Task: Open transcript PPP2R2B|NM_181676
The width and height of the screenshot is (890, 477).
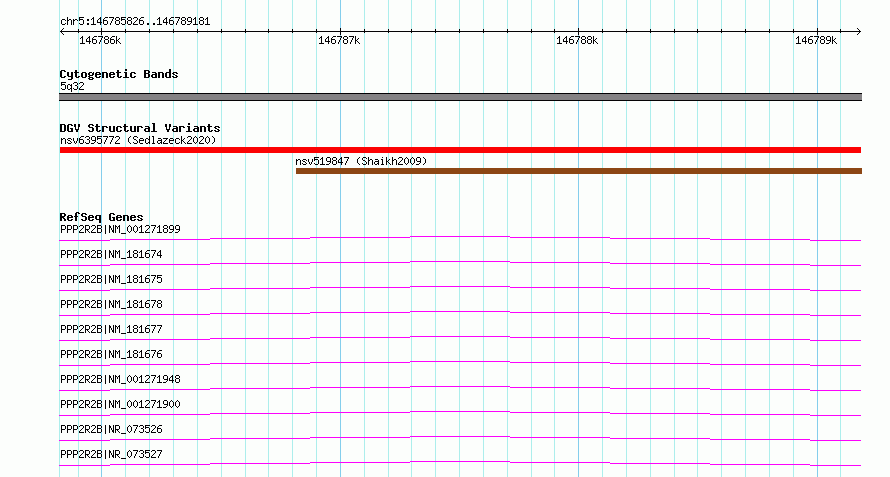Action: tap(111, 354)
